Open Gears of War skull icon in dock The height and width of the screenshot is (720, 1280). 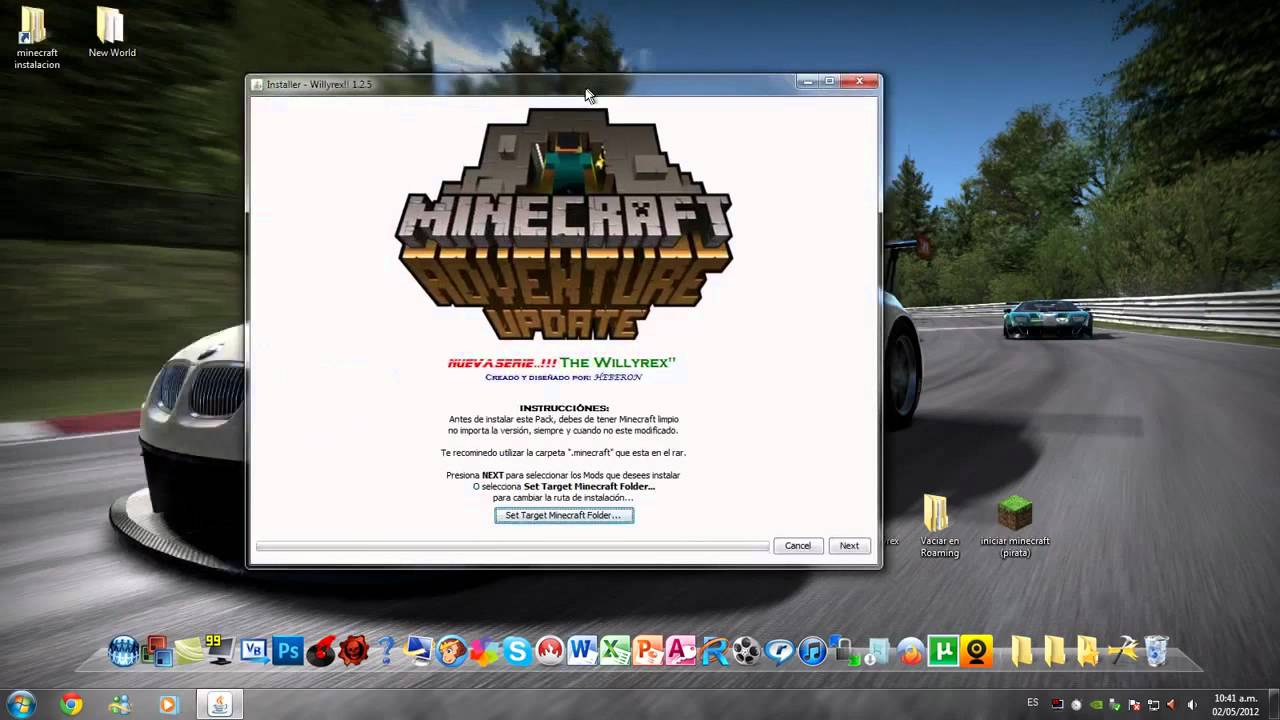click(x=353, y=652)
